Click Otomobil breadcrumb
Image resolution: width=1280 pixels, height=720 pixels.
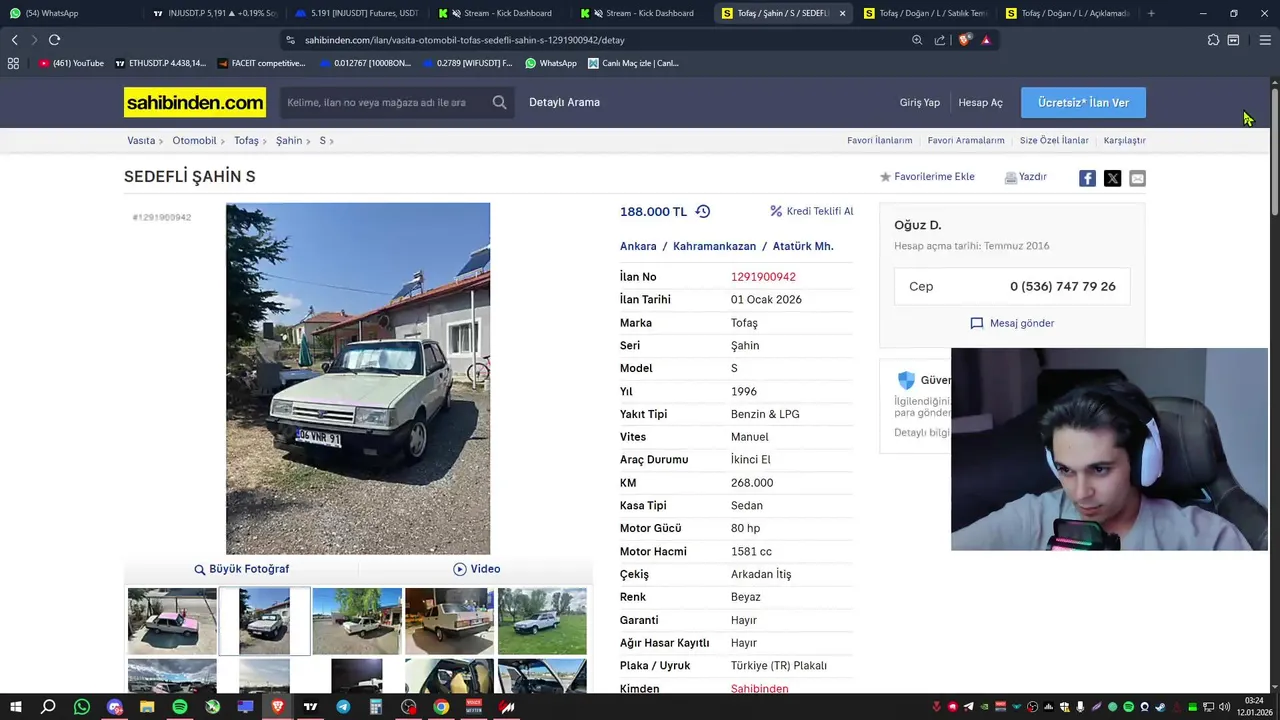194,140
